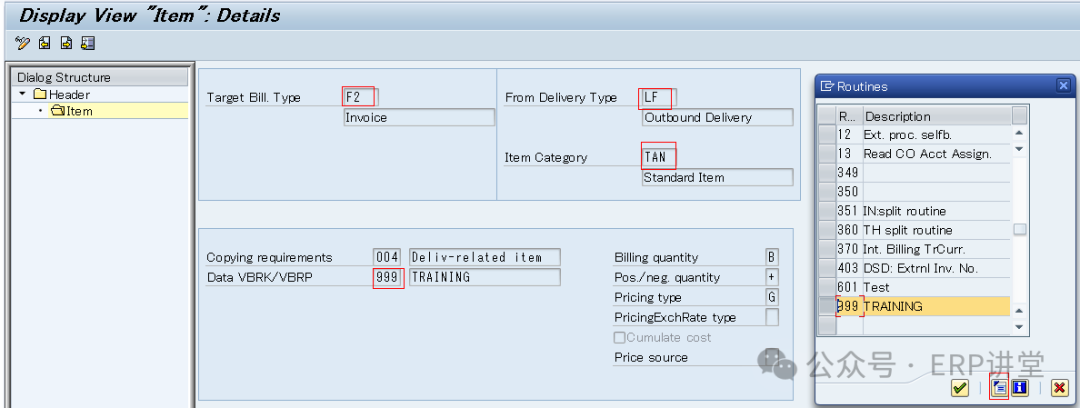The width and height of the screenshot is (1080, 408).
Task: Select the row marker for routine 13
Action: (x=826, y=154)
